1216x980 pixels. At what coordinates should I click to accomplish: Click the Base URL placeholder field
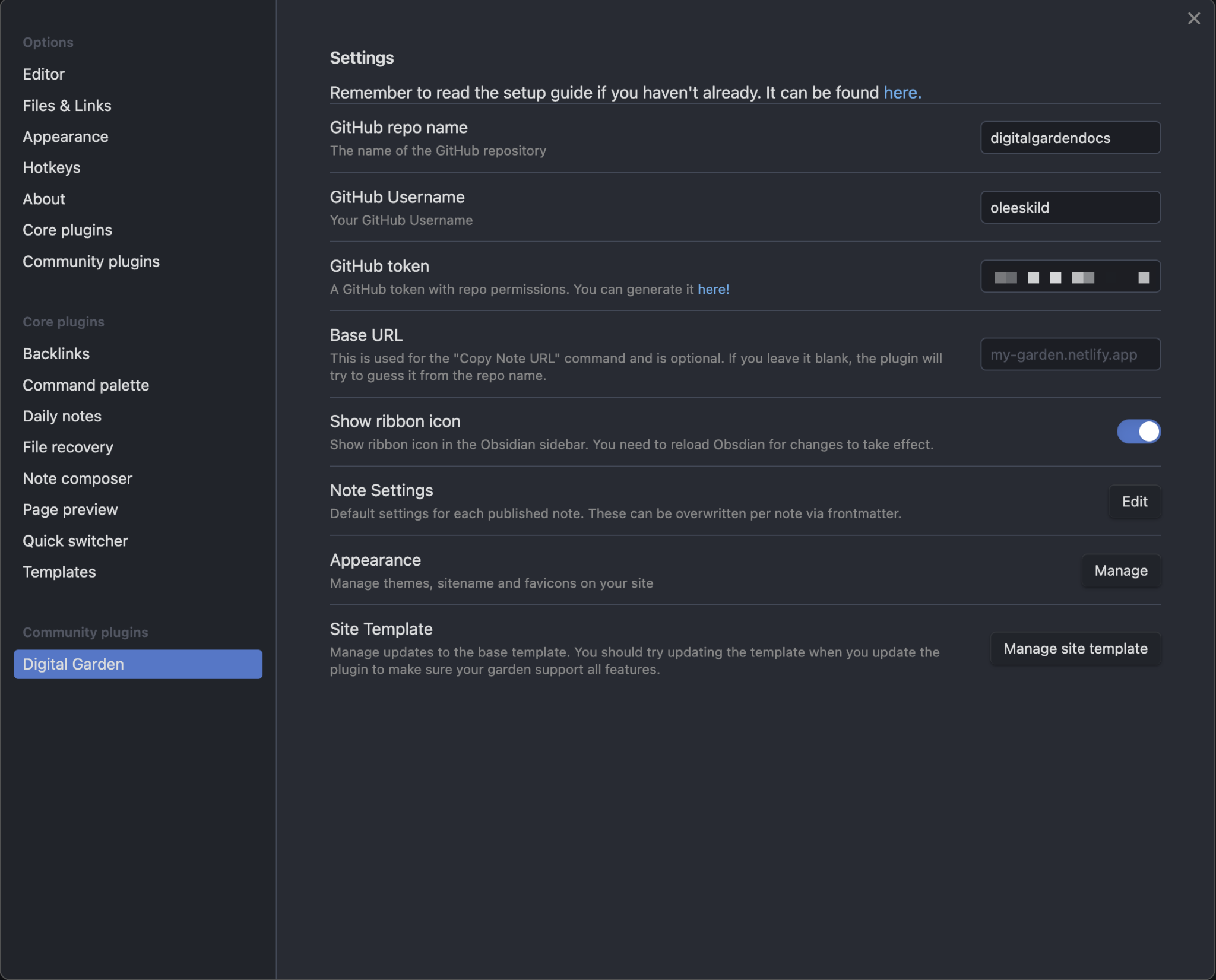(x=1069, y=354)
